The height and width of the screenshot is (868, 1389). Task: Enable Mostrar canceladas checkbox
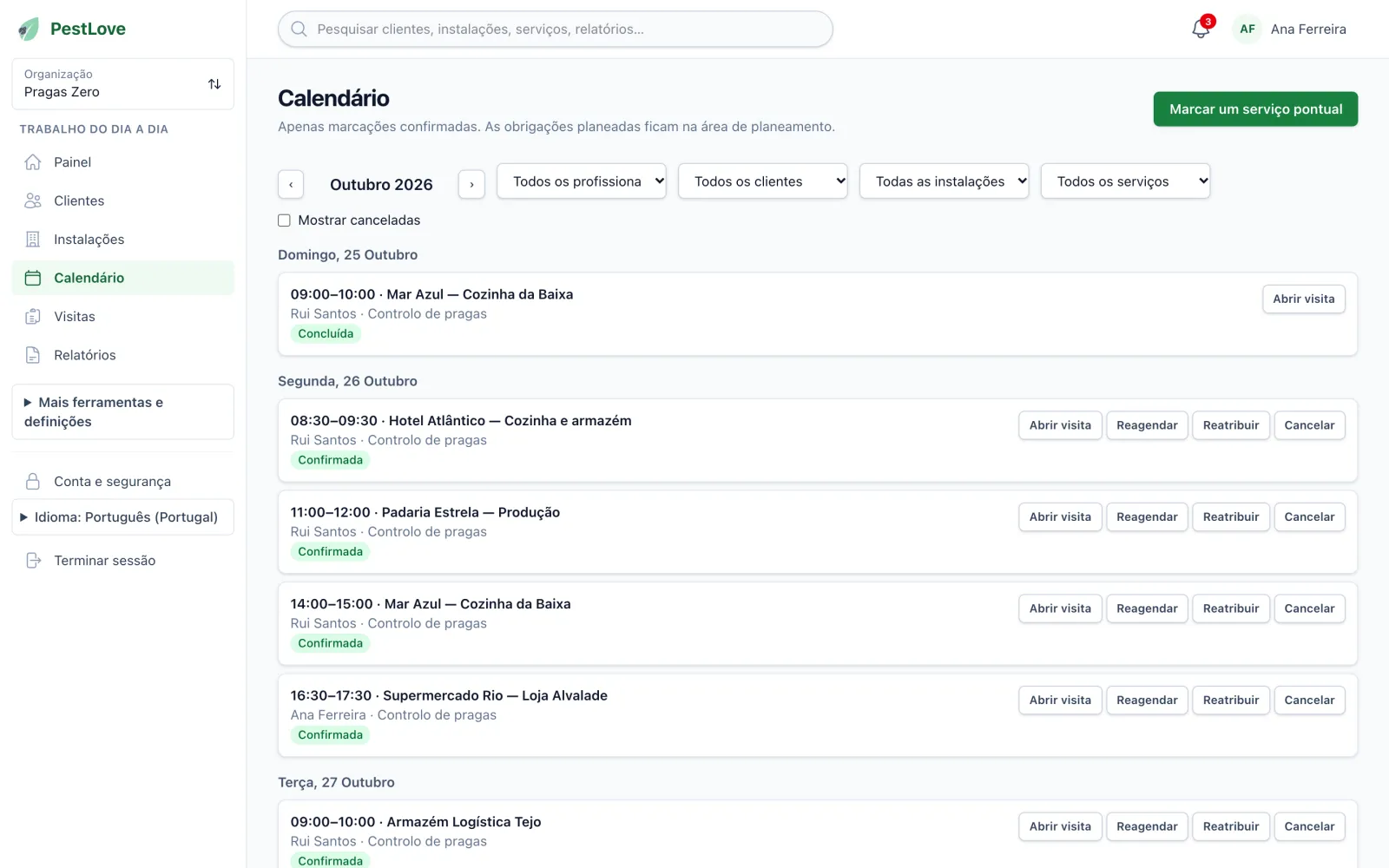pos(284,220)
